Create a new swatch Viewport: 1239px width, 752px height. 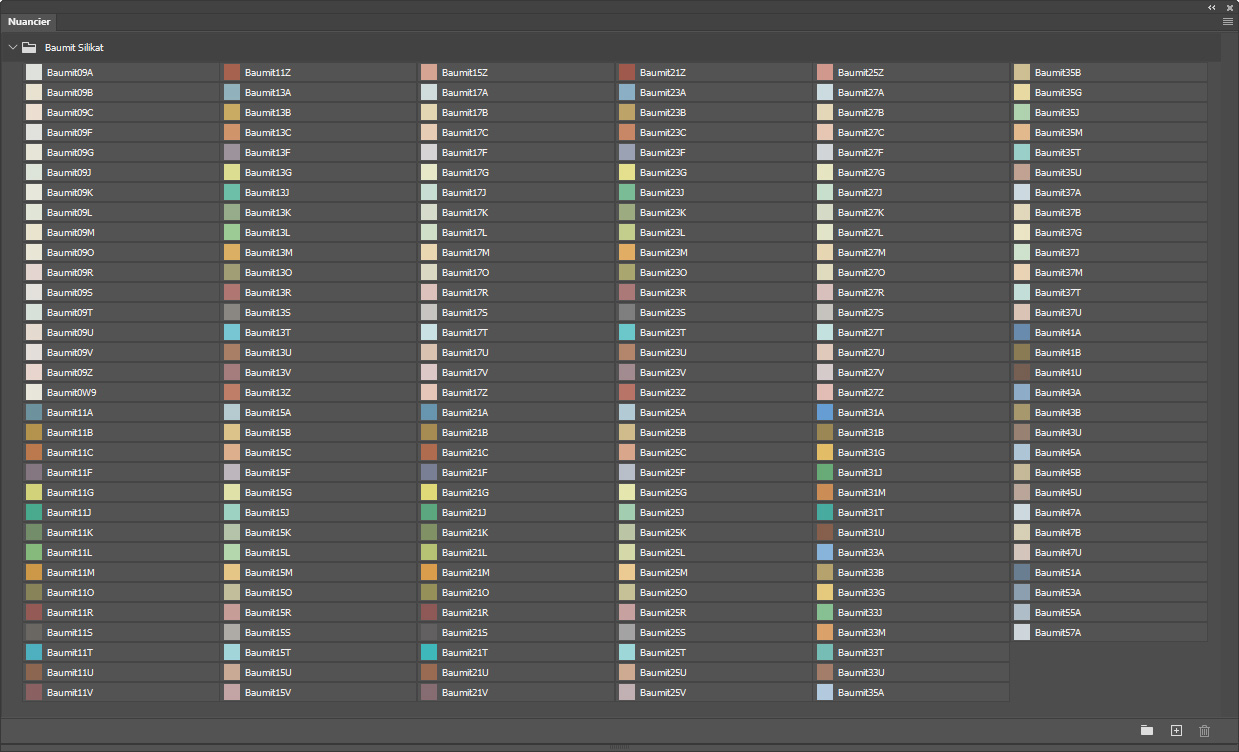[x=1176, y=731]
